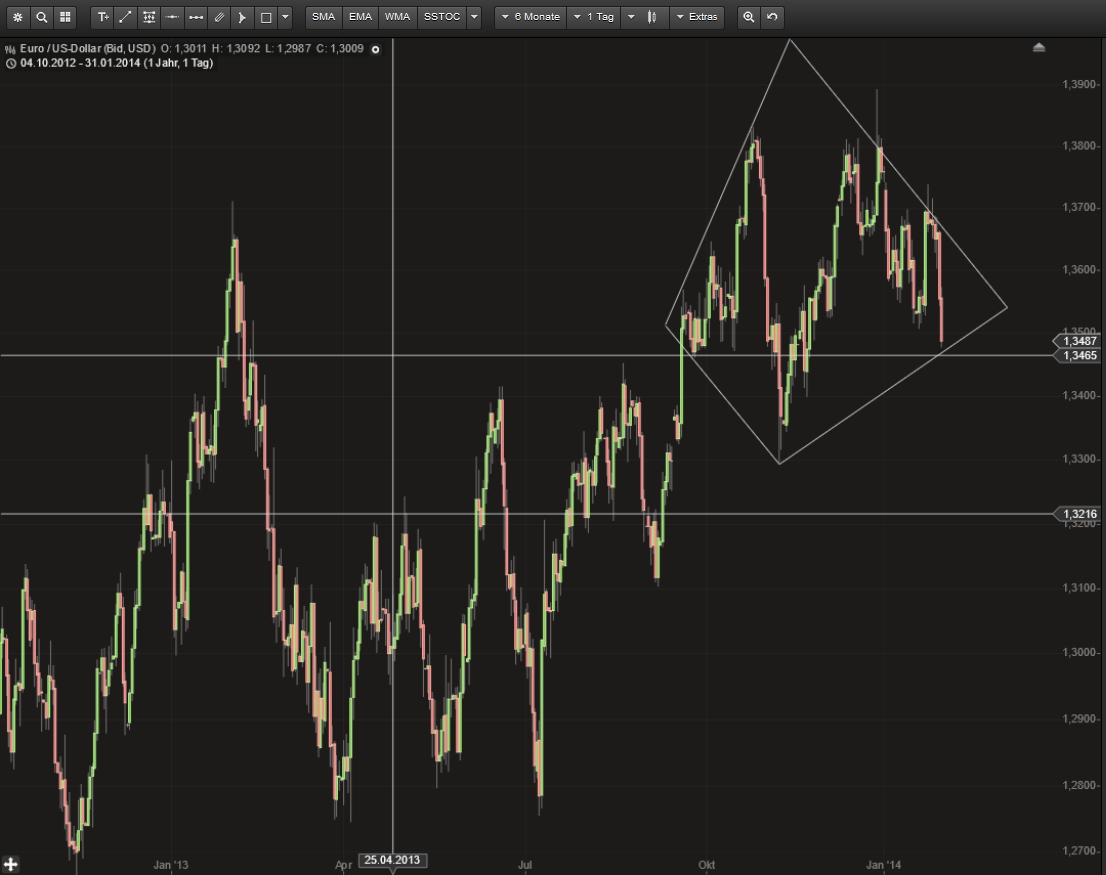This screenshot has height=875, width=1106.
Task: Click the WMA indicator button
Action: tap(396, 17)
